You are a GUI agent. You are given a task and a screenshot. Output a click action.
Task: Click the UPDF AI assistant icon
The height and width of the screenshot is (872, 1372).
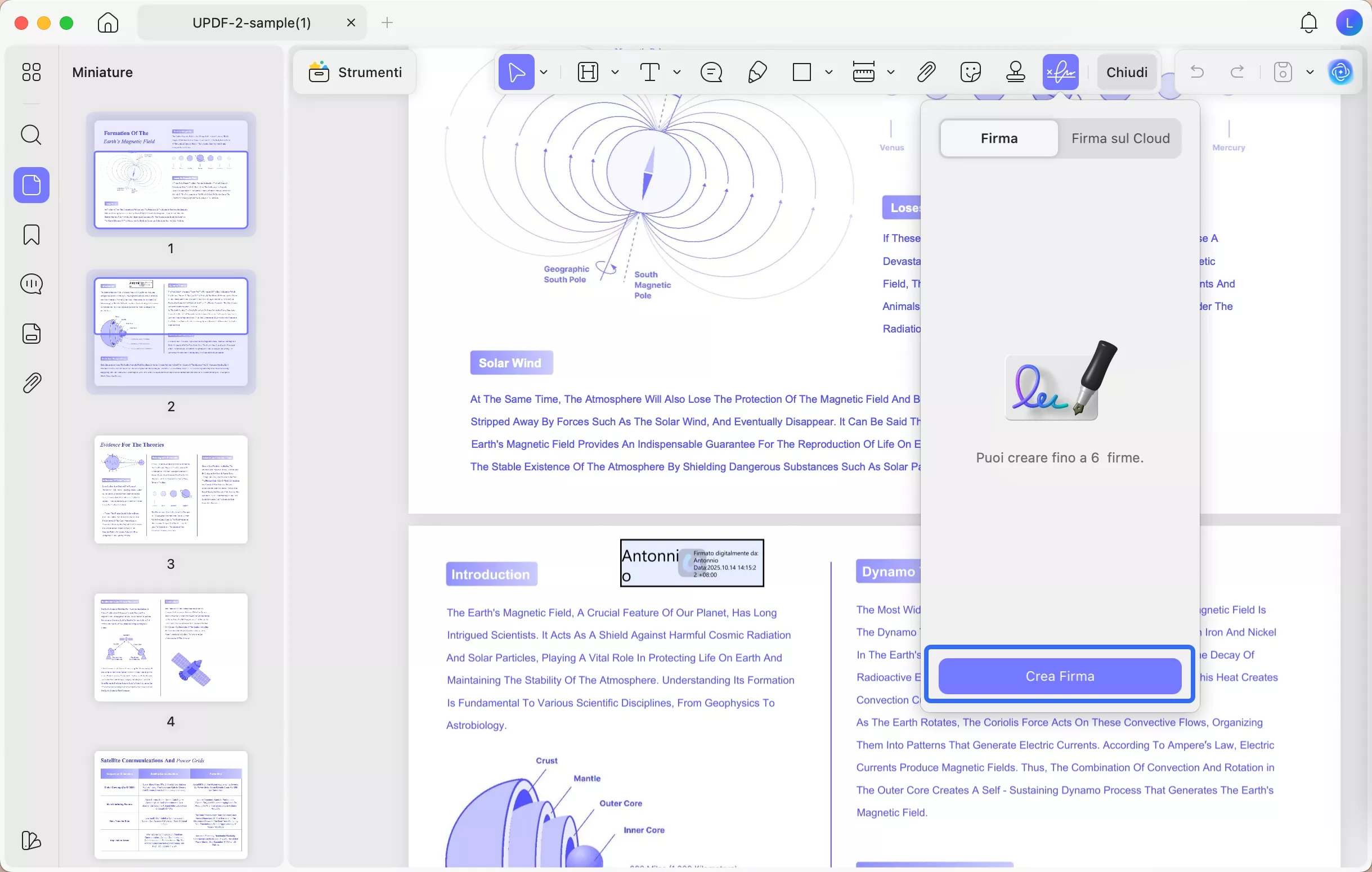1340,73
